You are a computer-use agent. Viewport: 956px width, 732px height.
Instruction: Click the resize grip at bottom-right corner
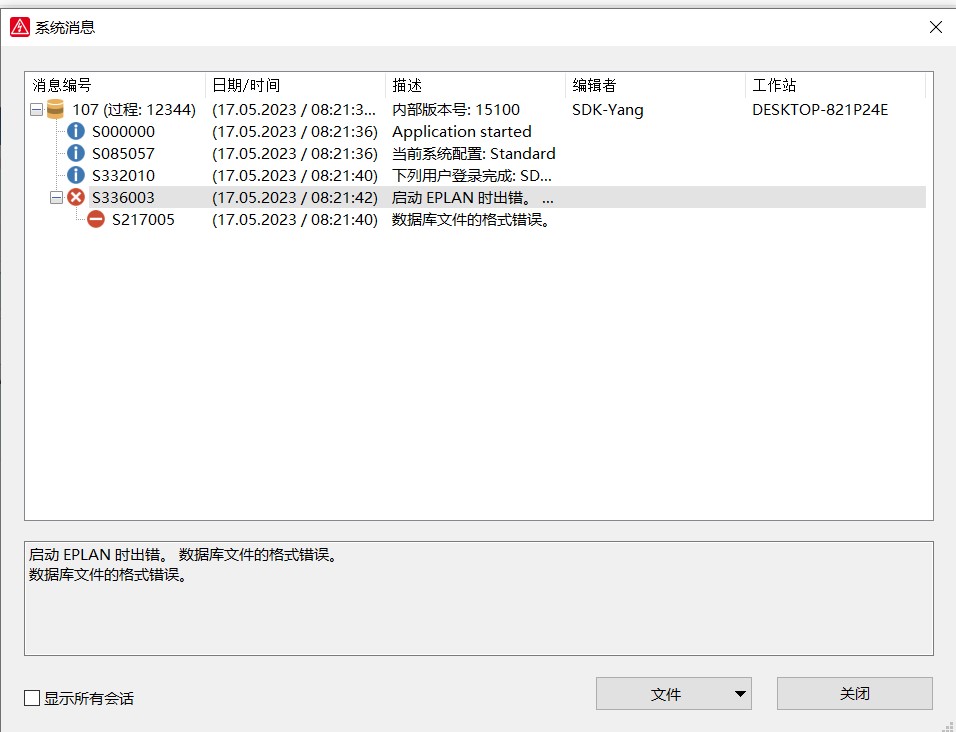[x=946, y=723]
